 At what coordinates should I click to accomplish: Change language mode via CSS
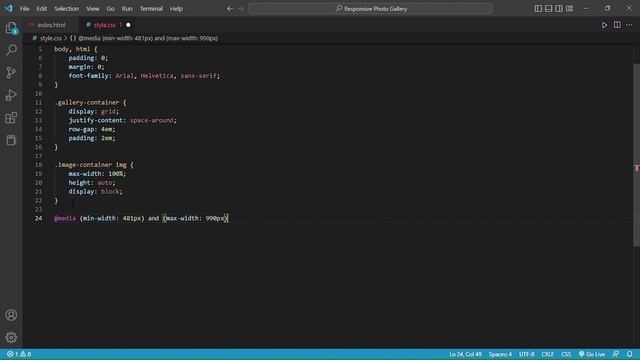[566, 354]
